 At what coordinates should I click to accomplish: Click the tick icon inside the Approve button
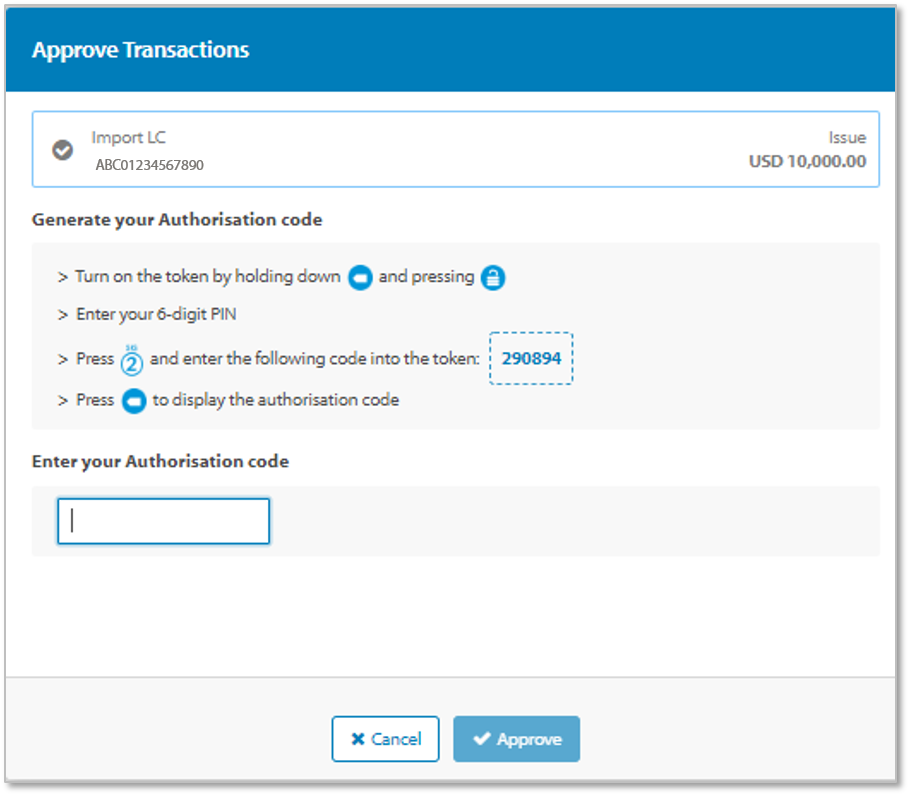pos(482,739)
